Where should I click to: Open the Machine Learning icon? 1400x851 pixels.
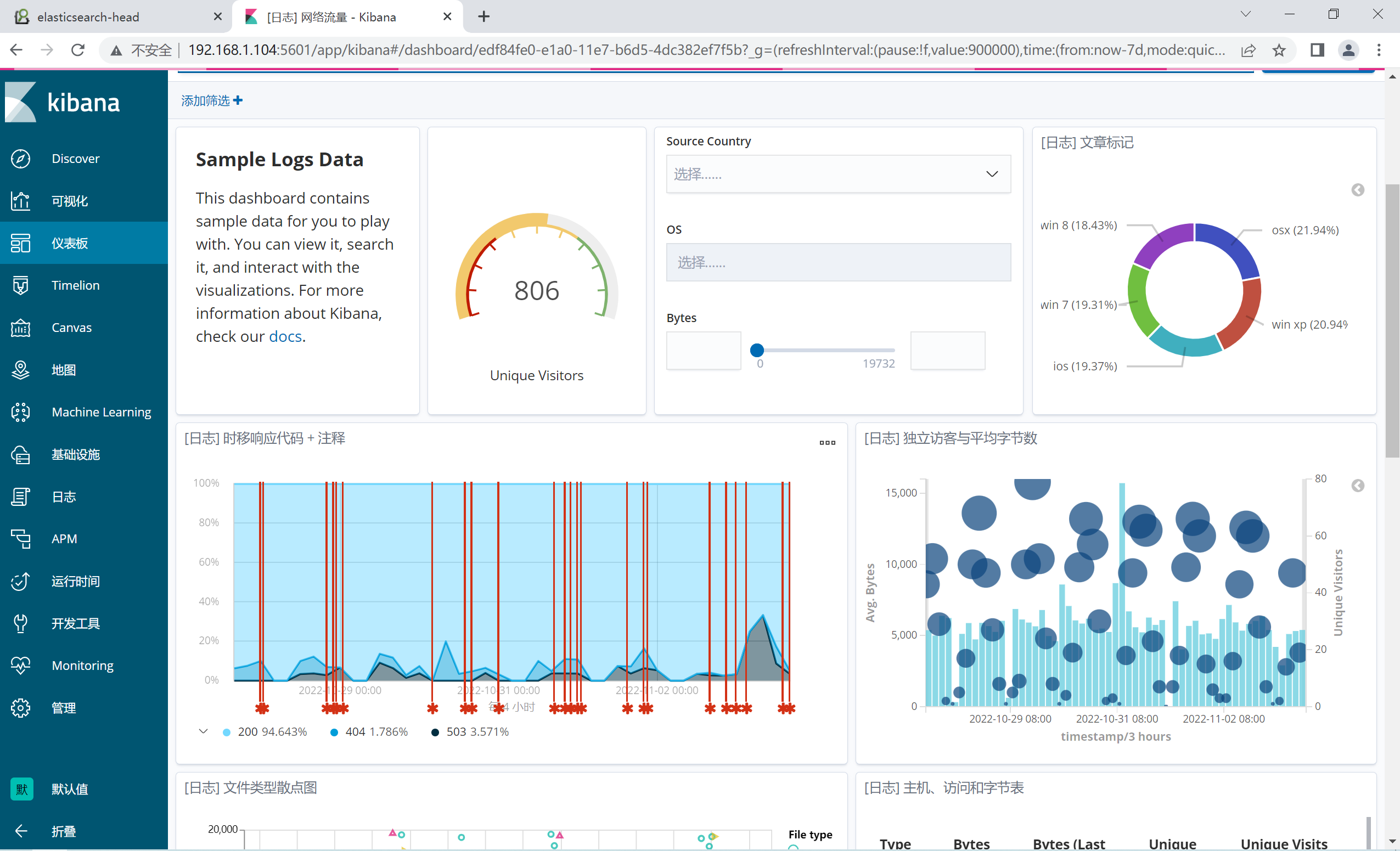(x=20, y=412)
